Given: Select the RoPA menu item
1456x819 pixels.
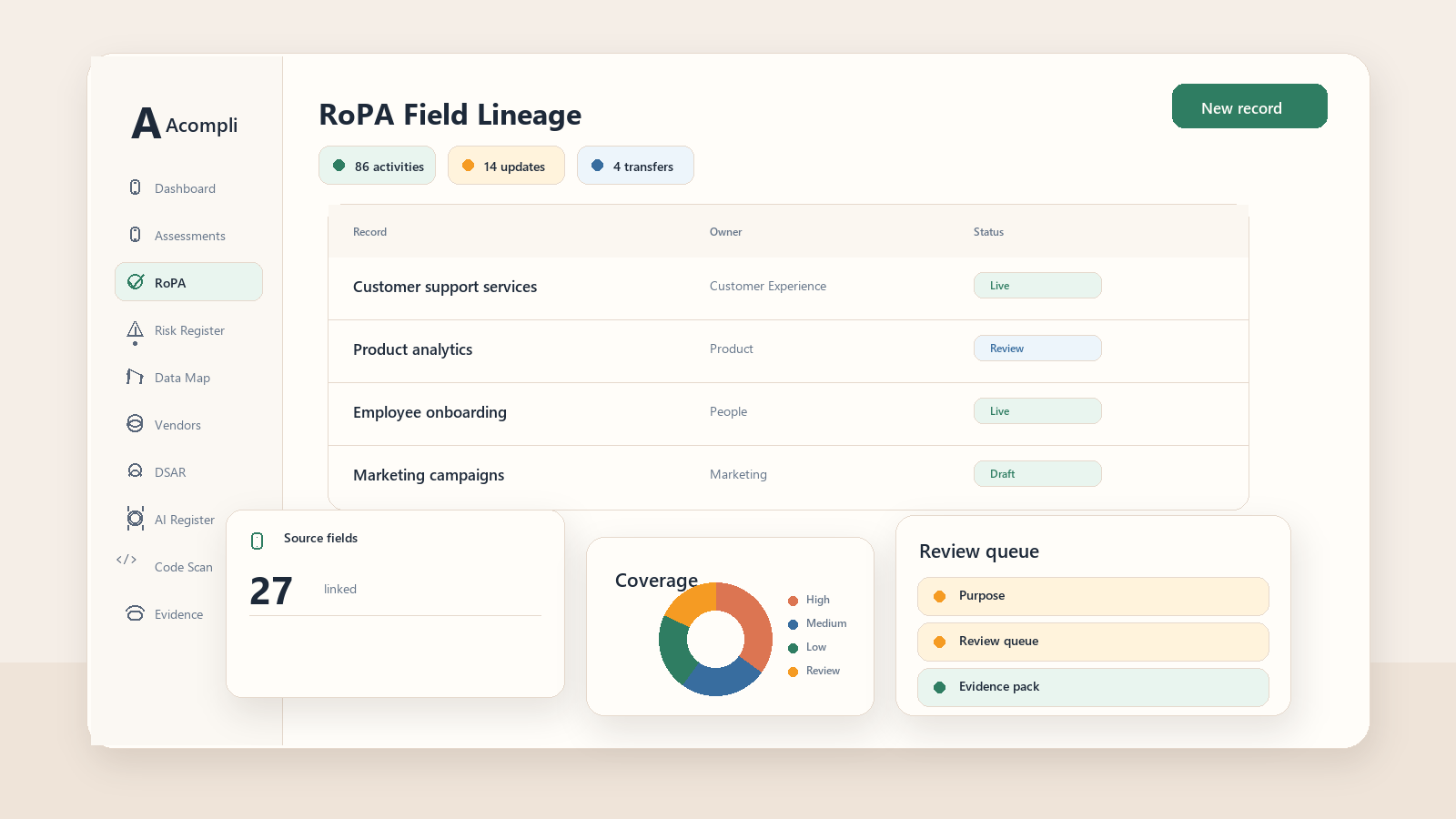Looking at the screenshot, I should pos(188,282).
